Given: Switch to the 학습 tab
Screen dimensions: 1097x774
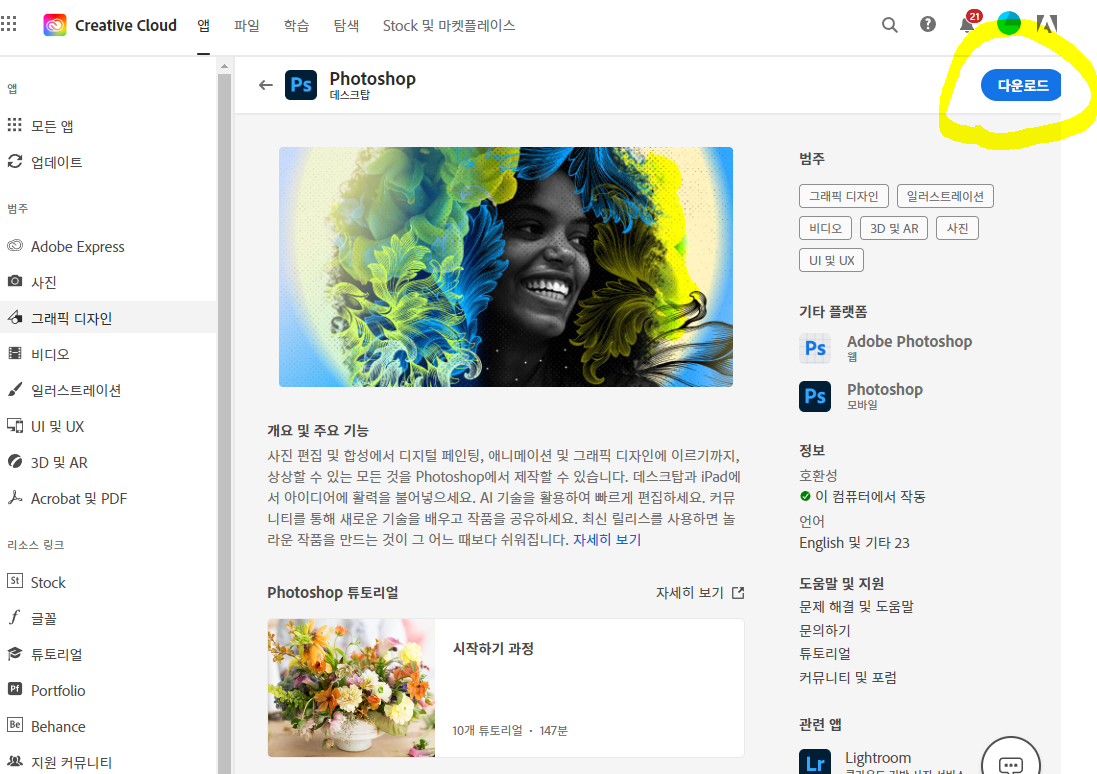Looking at the screenshot, I should tap(296, 26).
